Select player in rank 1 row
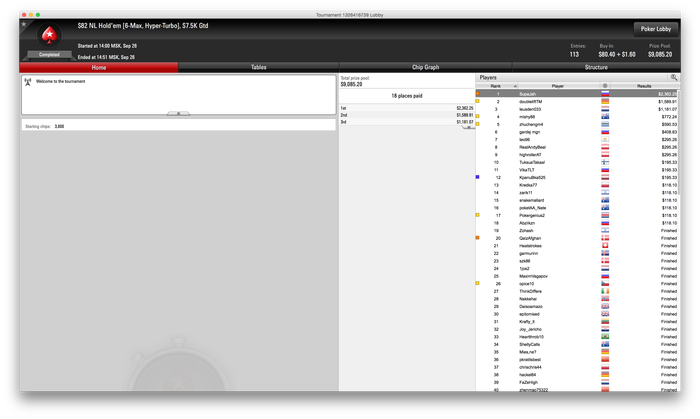700x419 pixels. [576, 94]
